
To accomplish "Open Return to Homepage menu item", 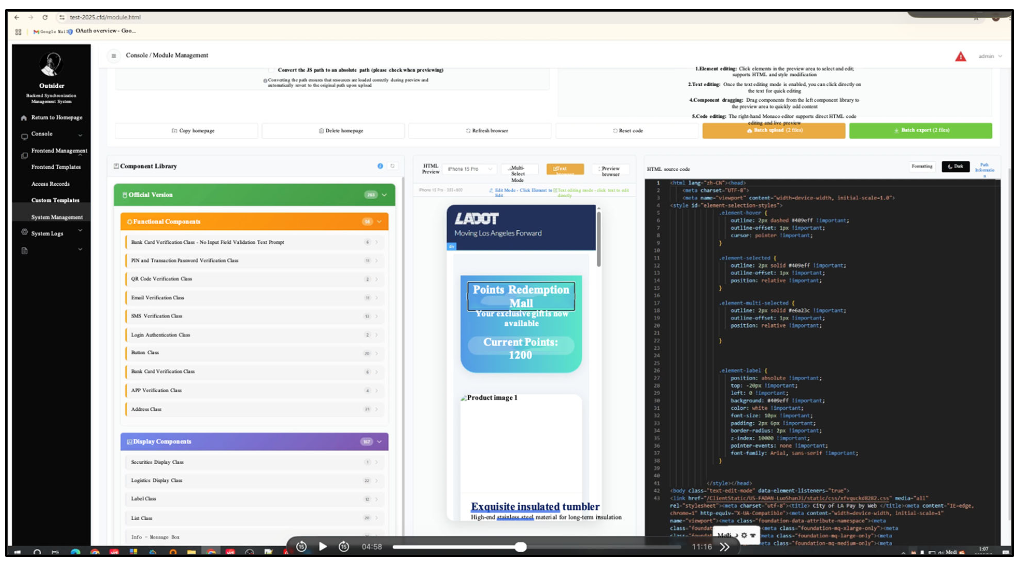I will pos(57,118).
